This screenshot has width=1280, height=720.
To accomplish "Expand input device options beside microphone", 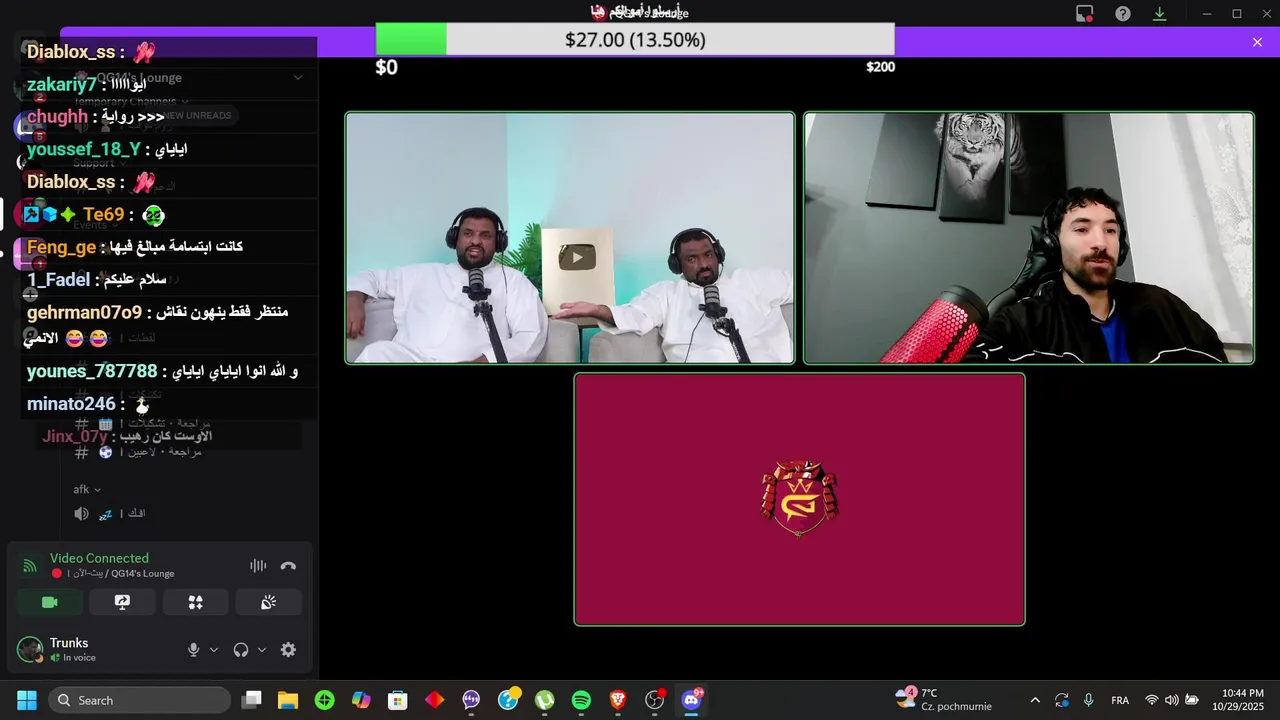I will coord(213,650).
